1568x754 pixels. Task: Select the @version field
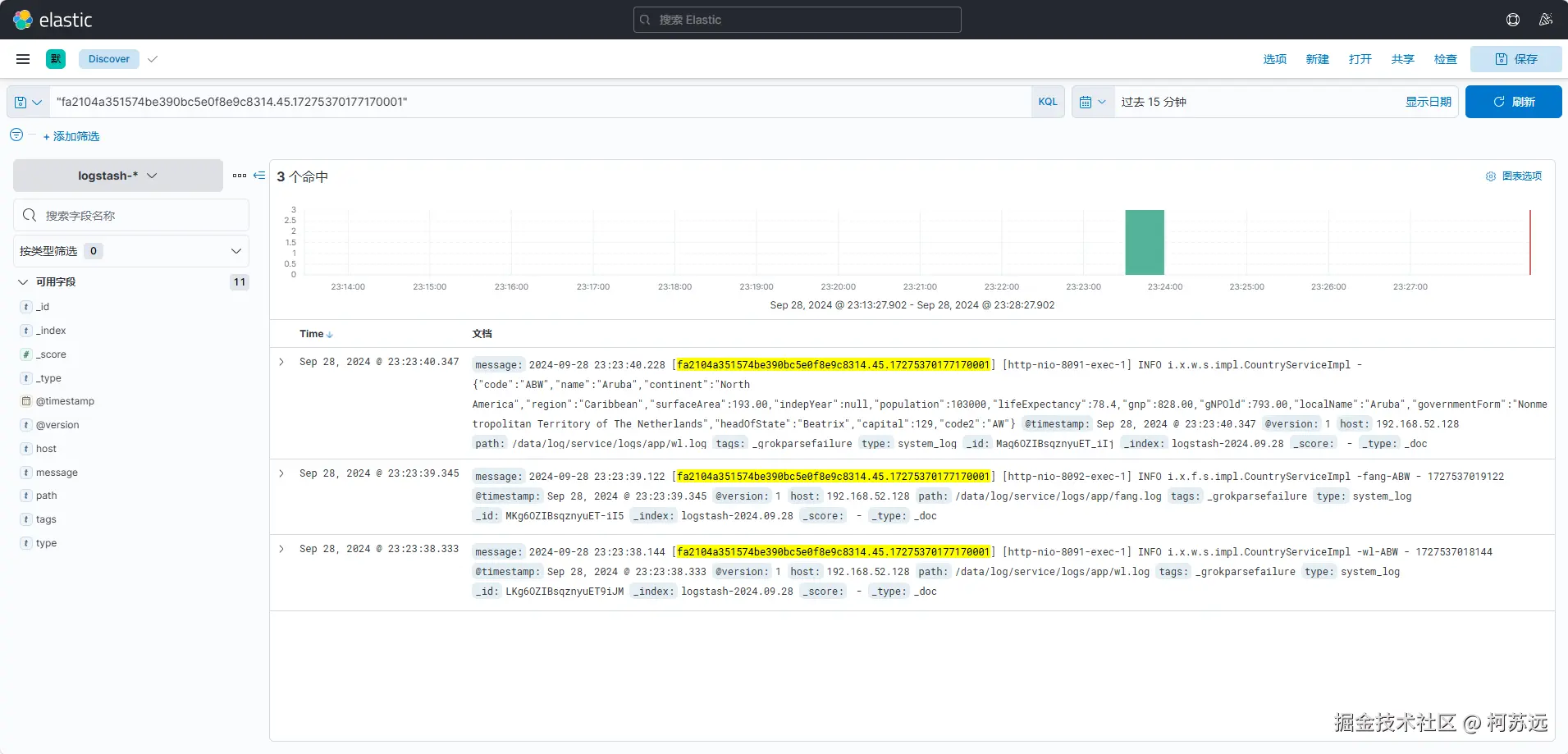tap(57, 425)
